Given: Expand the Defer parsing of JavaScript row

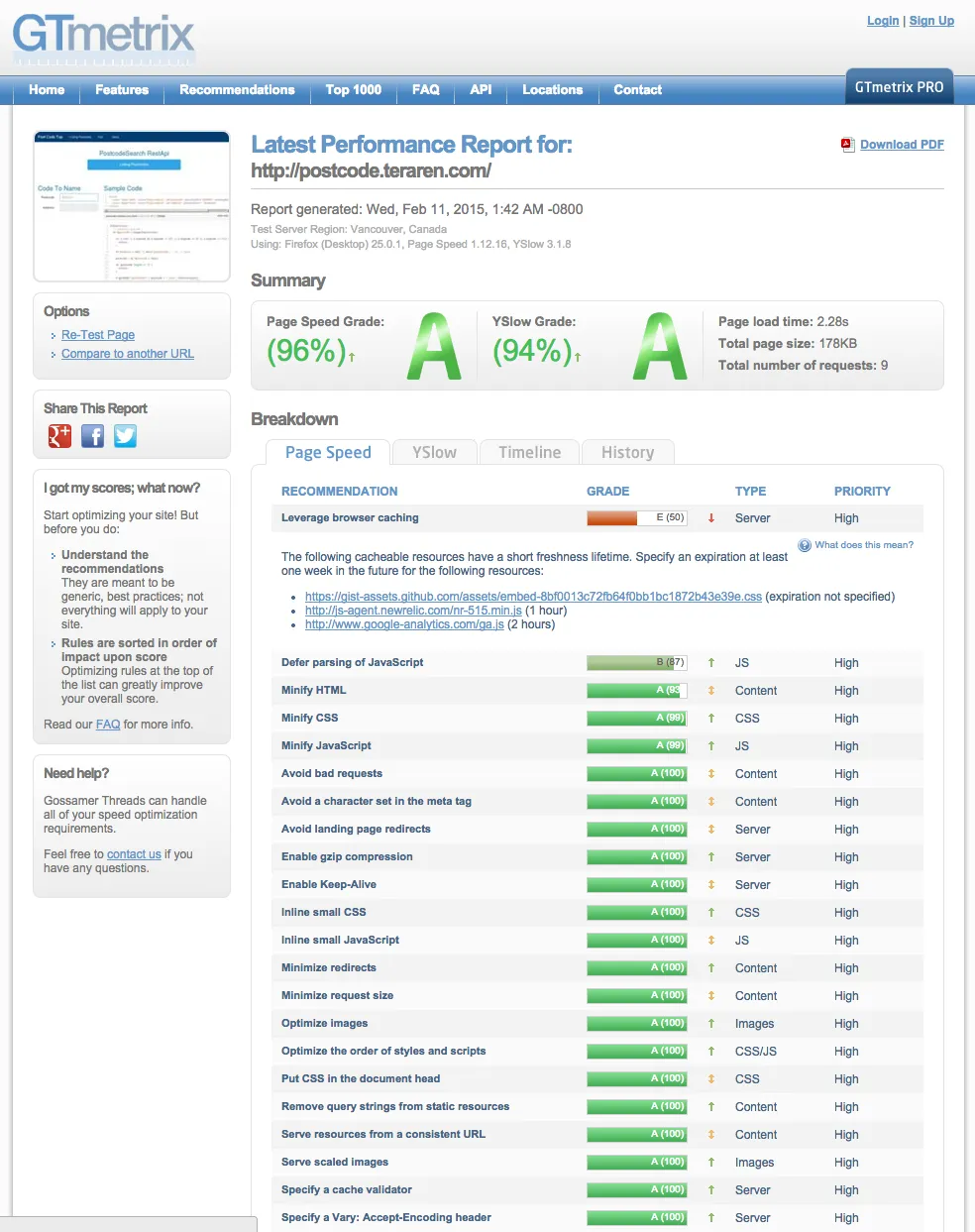Looking at the screenshot, I should click(x=352, y=663).
